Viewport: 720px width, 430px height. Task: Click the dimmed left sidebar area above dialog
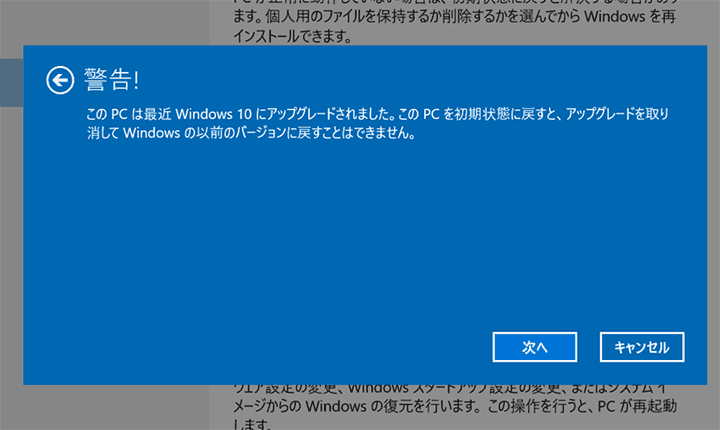coord(105,23)
